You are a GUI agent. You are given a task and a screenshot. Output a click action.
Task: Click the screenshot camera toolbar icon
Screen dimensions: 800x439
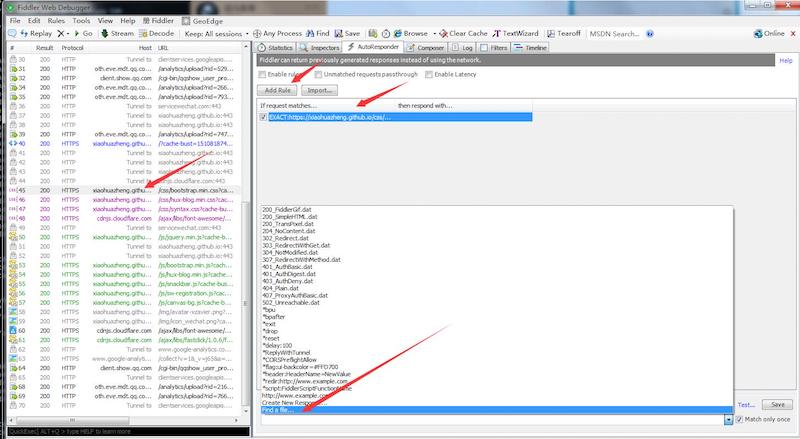(x=373, y=33)
